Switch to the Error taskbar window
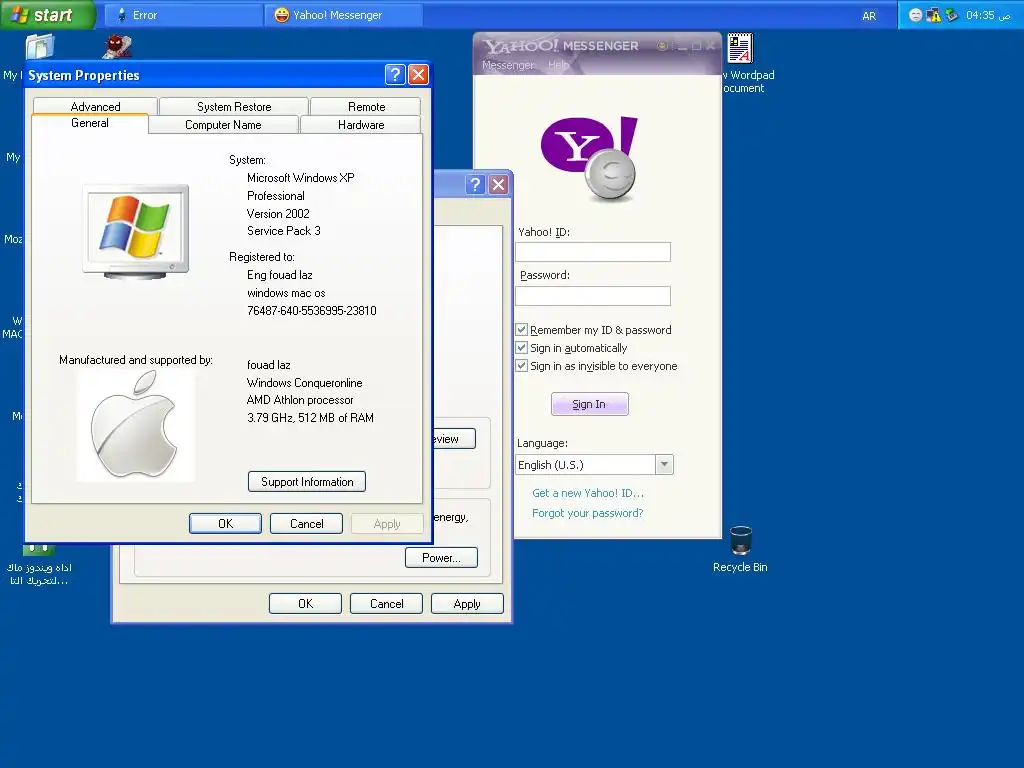The width and height of the screenshot is (1024, 768). (x=183, y=14)
